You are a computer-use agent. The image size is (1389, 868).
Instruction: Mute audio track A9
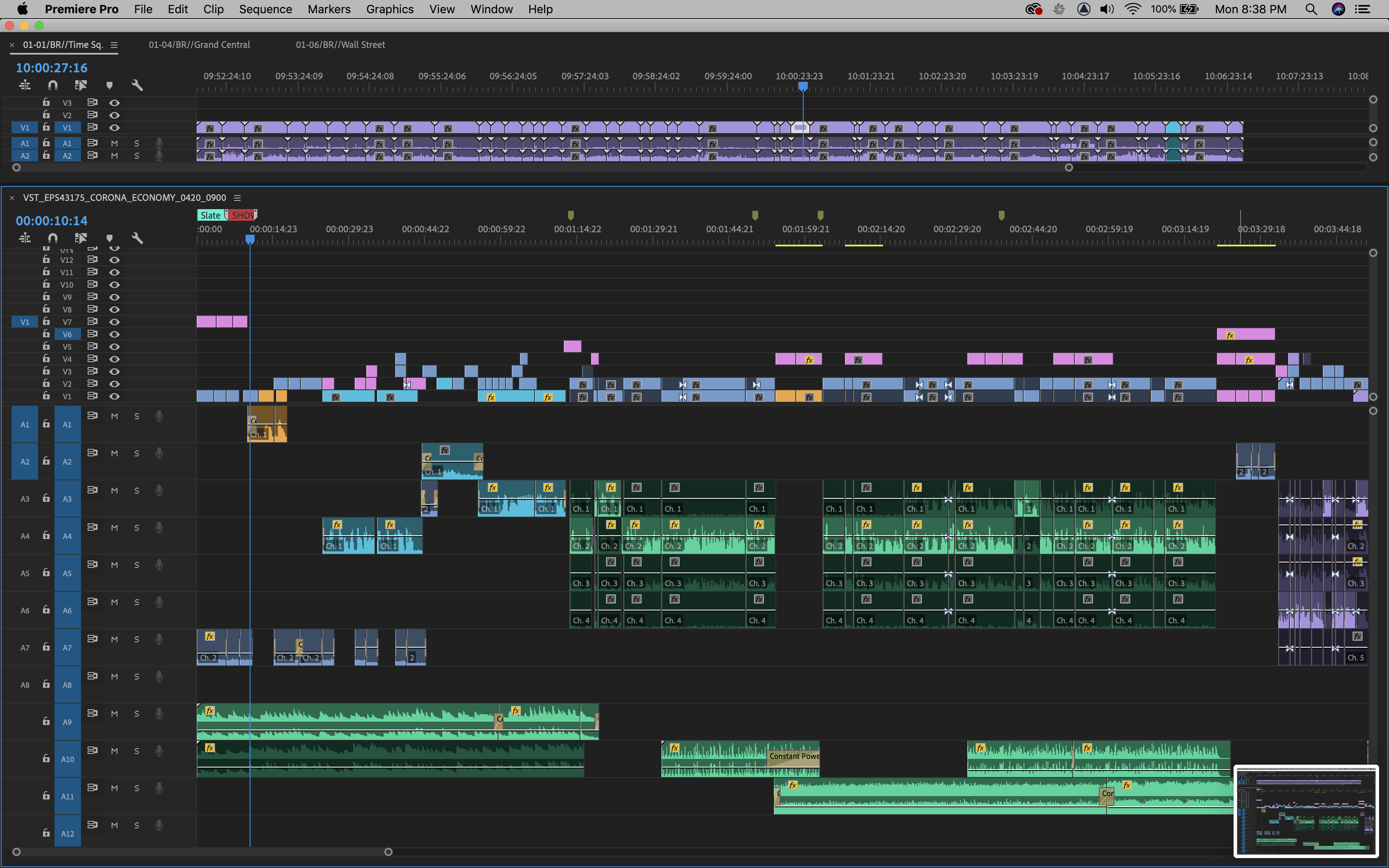tap(114, 713)
